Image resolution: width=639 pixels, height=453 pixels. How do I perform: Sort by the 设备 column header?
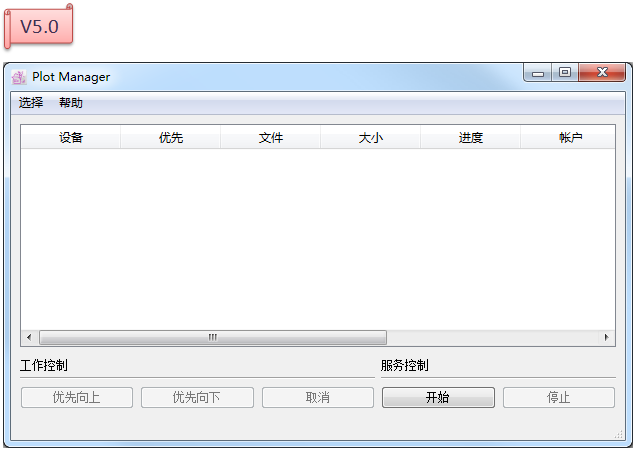71,138
